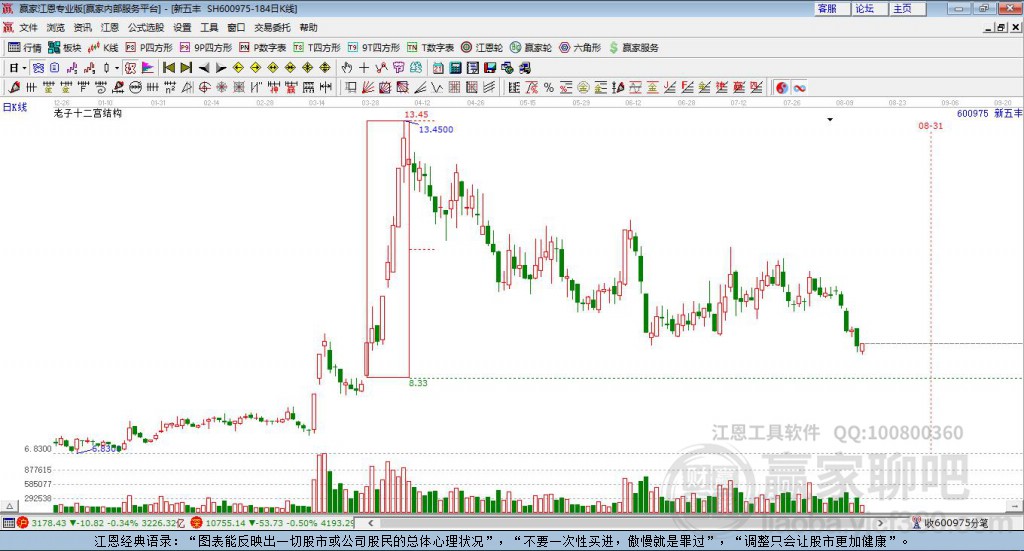This screenshot has width=1024, height=551.
Task: Open the 浏览 menu
Action: (56, 27)
